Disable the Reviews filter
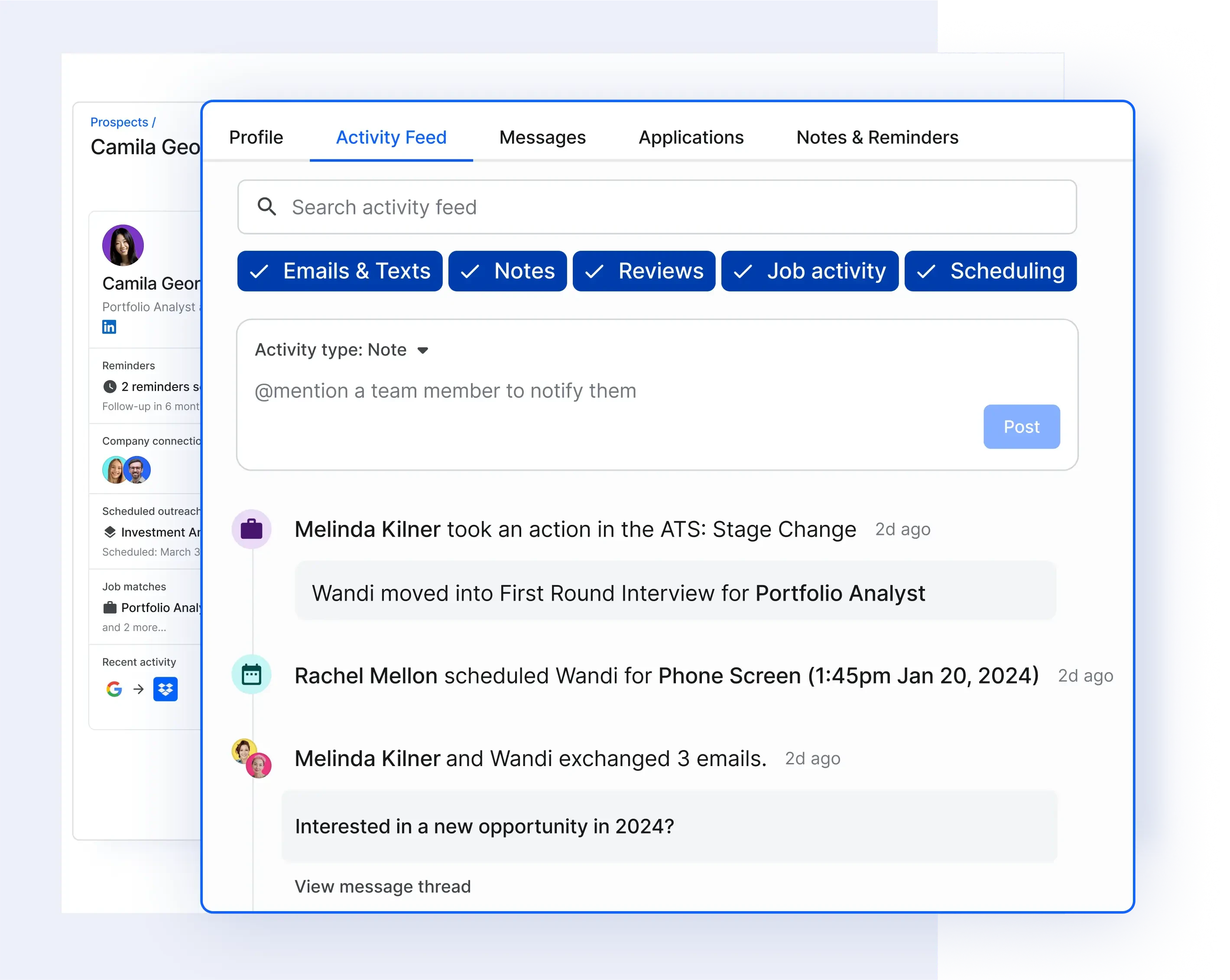1230x980 pixels. (x=643, y=271)
